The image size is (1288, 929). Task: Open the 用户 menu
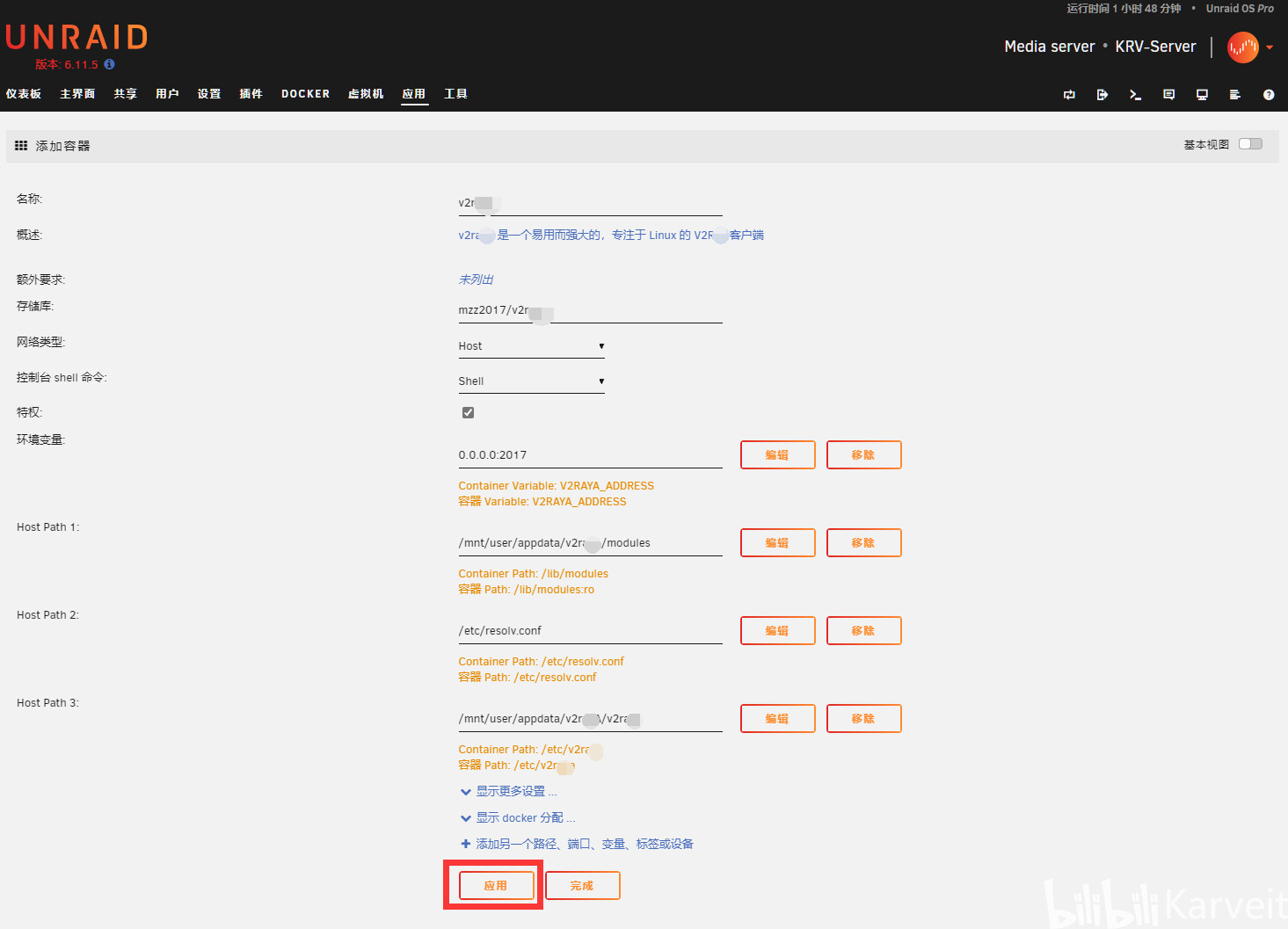pyautogui.click(x=167, y=94)
